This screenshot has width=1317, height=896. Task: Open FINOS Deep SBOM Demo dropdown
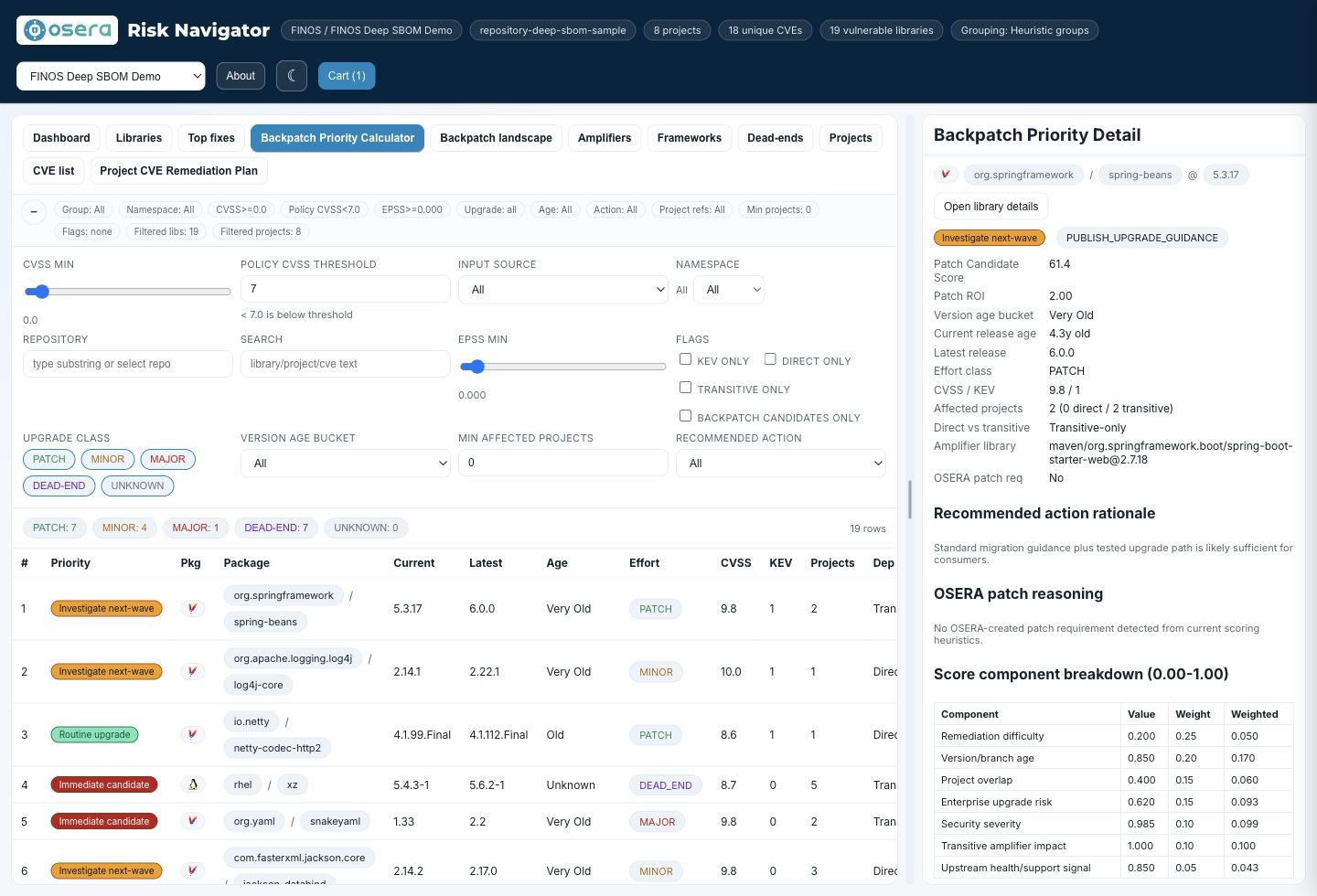(111, 76)
